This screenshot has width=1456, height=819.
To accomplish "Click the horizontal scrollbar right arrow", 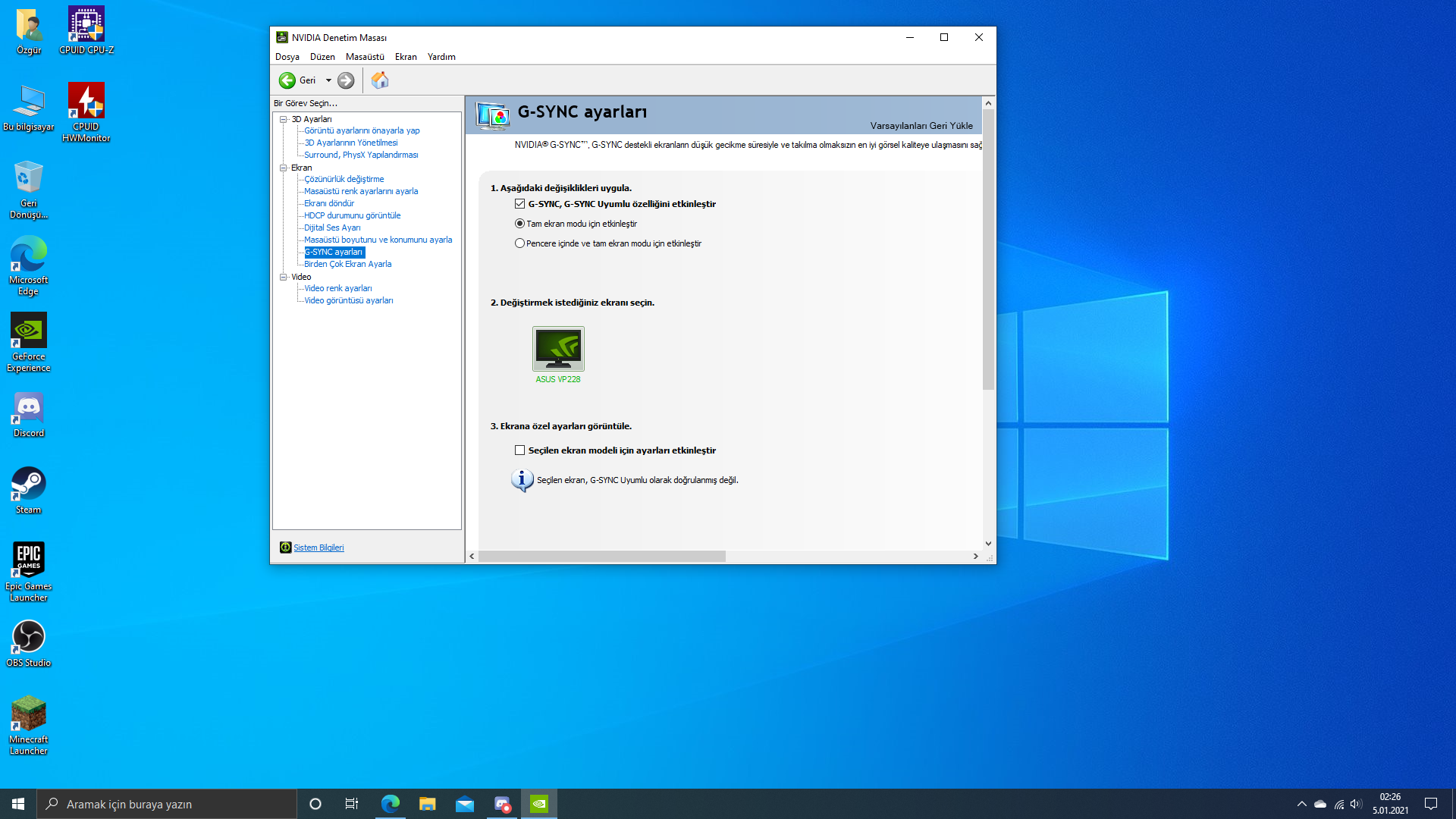I will coord(975,557).
